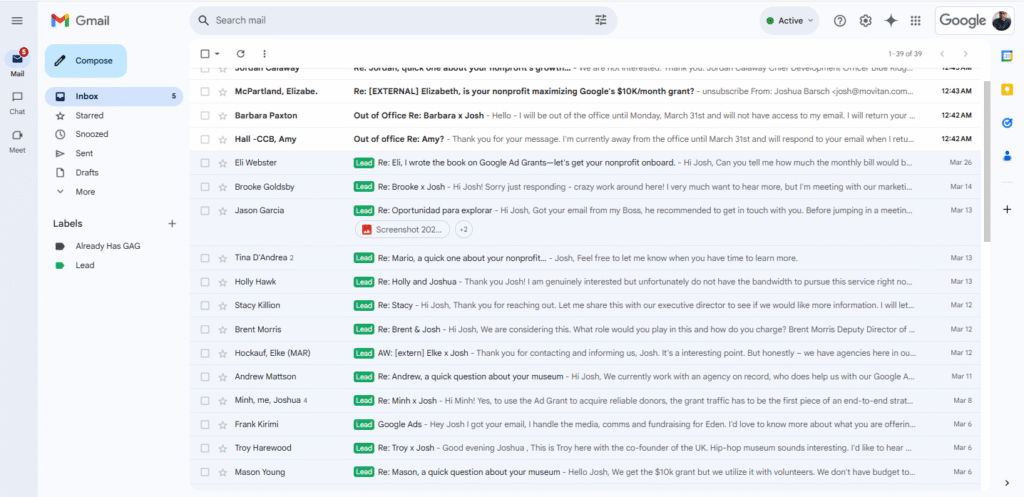The height and width of the screenshot is (497, 1024).
Task: Expand the select-all checkbox dropdown arrow
Action: [x=217, y=54]
